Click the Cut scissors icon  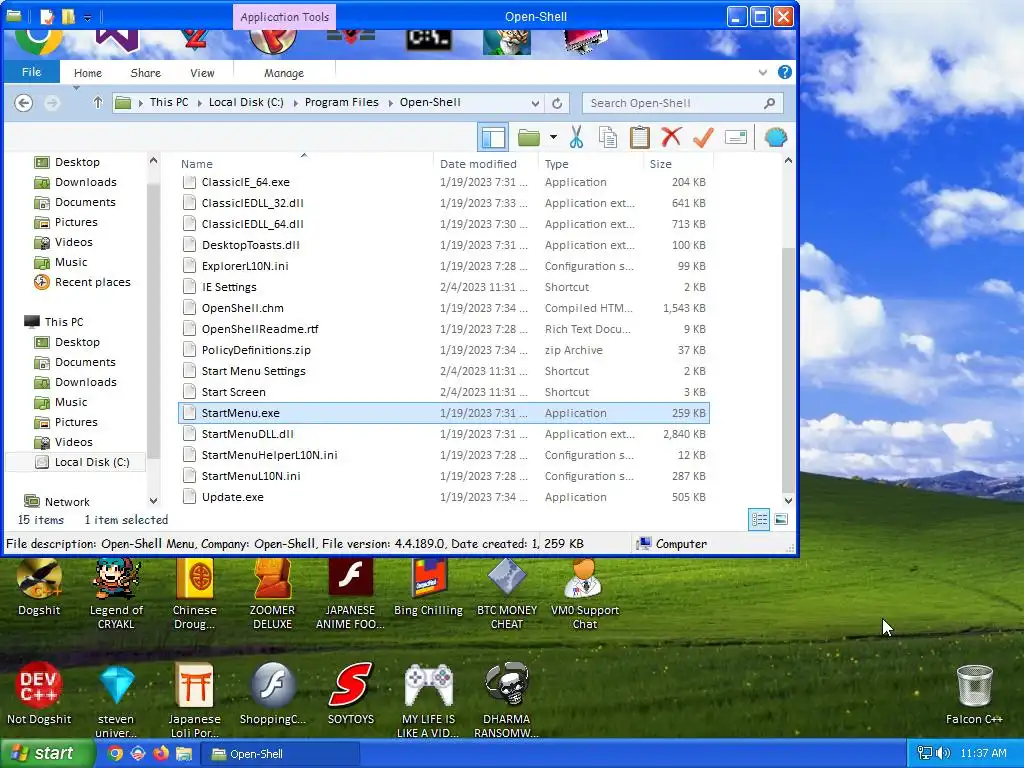tap(576, 138)
